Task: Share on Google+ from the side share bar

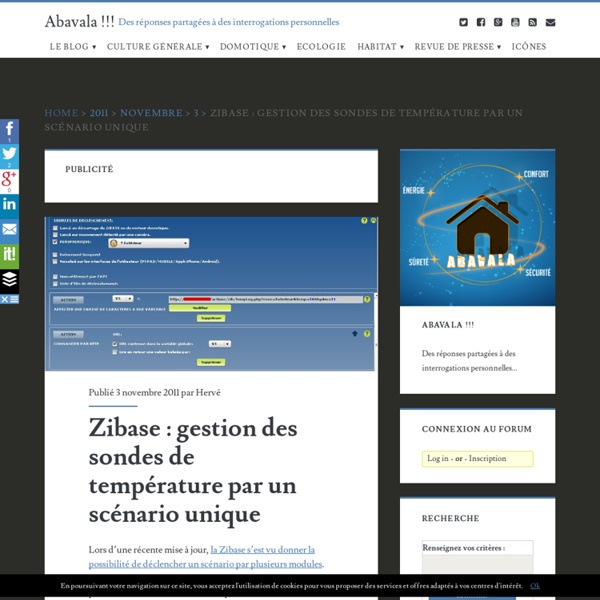Action: [9, 181]
